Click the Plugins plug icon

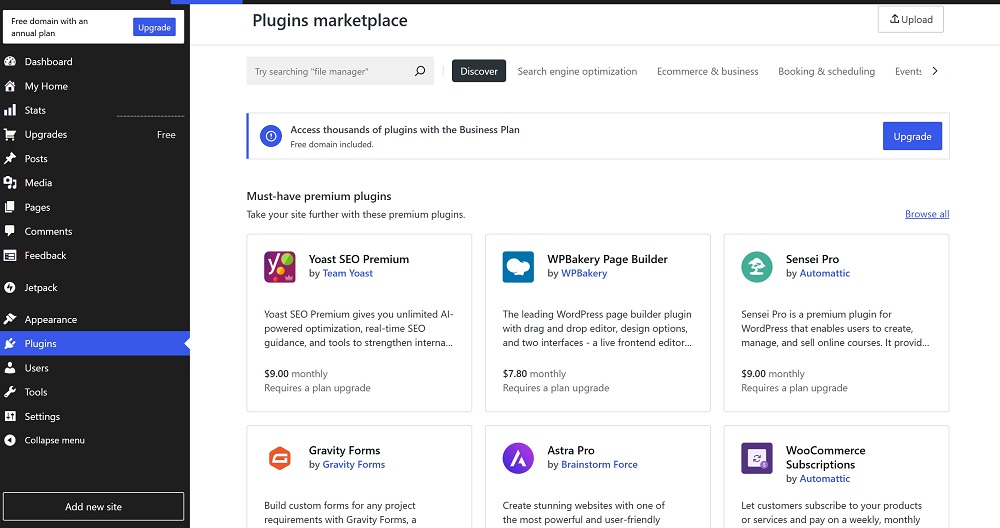10,344
